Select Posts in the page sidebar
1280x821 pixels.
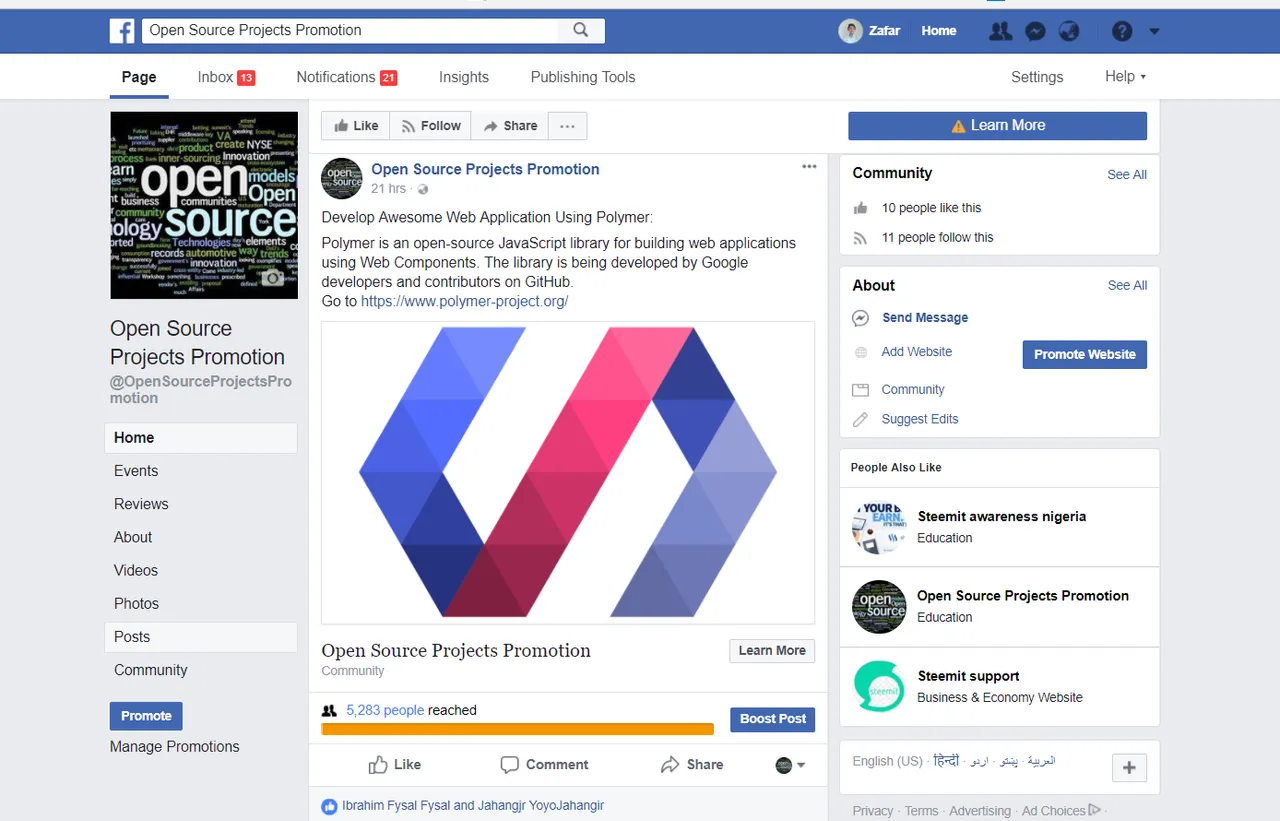pos(201,637)
